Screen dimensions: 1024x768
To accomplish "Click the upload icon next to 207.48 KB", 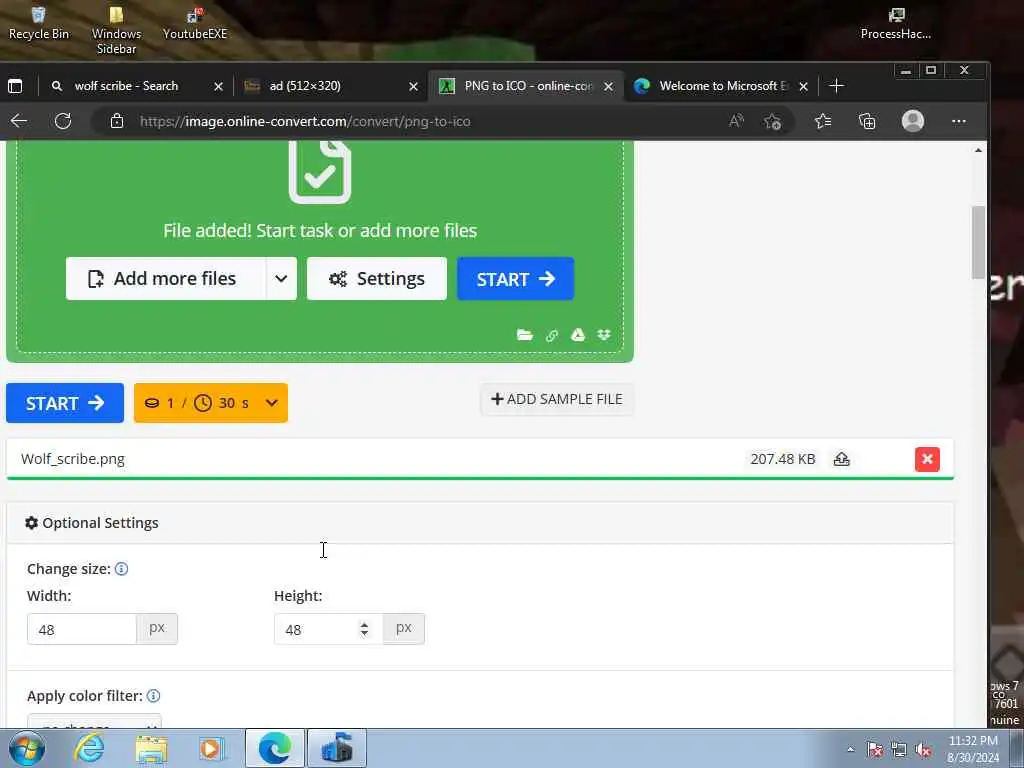I will 841,459.
